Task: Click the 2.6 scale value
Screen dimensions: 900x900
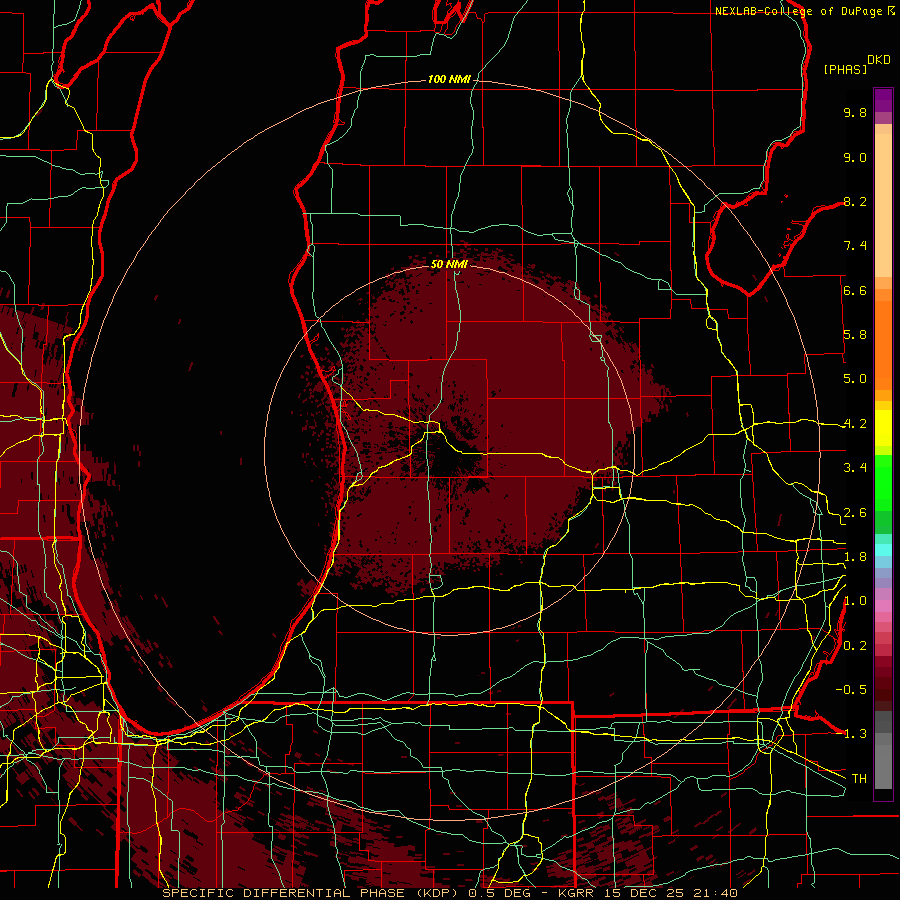Action: [x=855, y=513]
